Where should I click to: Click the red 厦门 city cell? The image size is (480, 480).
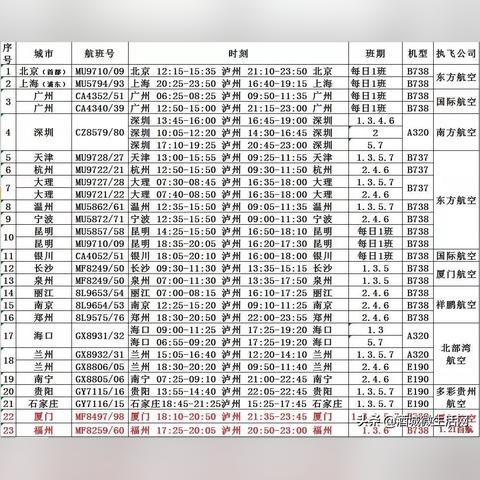(44, 417)
